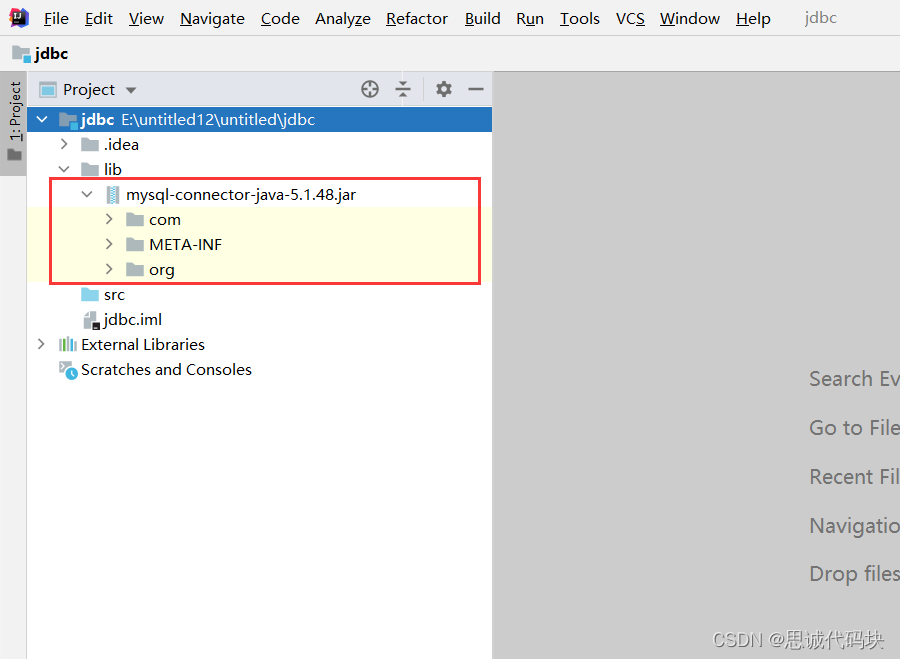Click the Project view window icon

(x=48, y=90)
